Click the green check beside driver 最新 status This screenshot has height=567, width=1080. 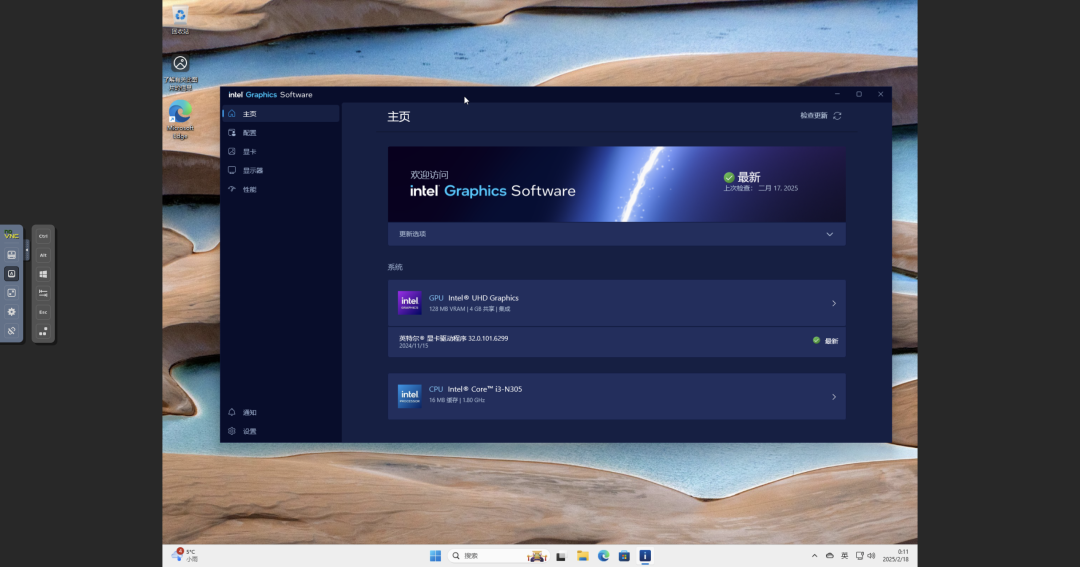click(816, 340)
